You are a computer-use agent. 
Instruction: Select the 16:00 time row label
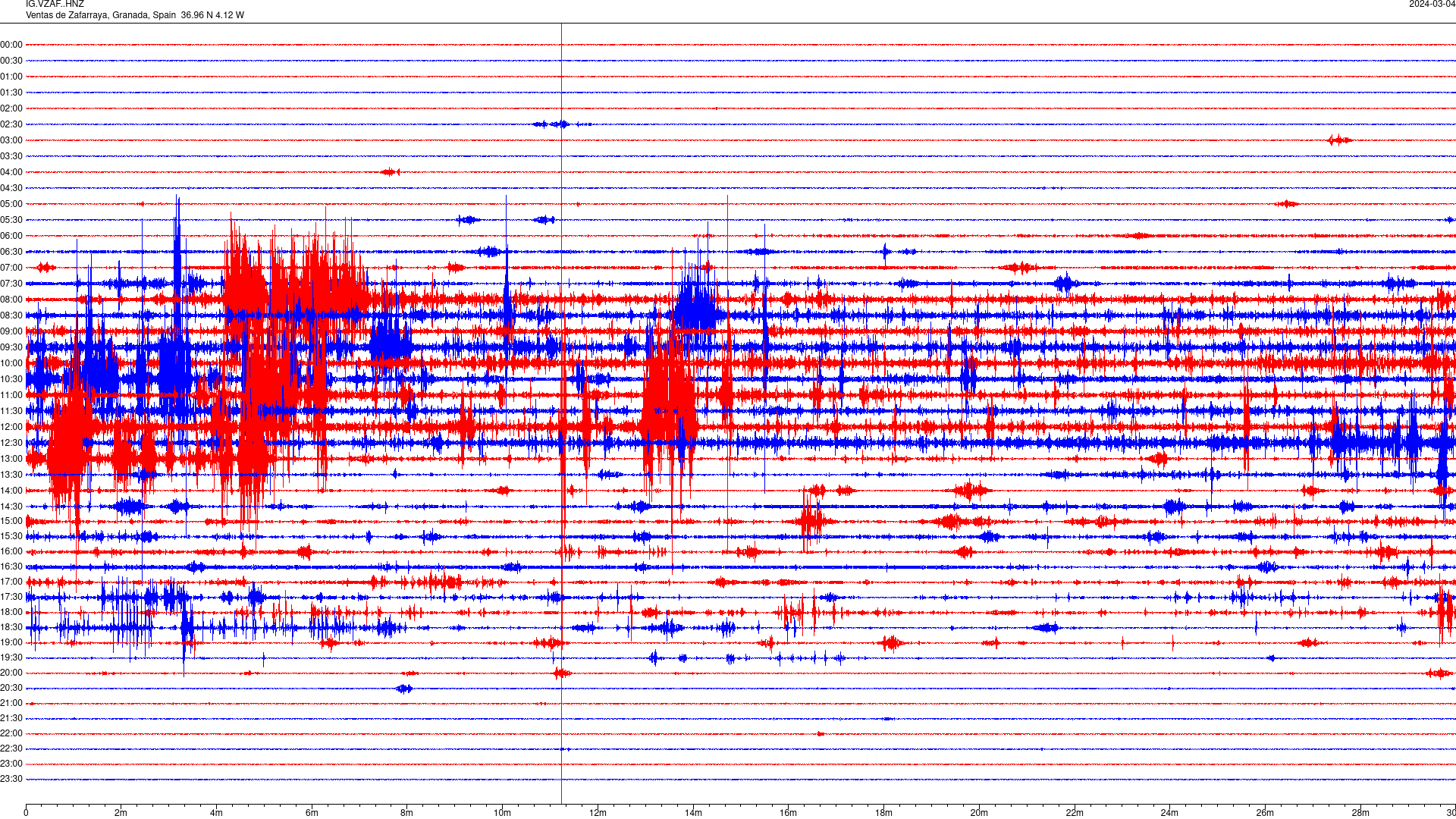[x=11, y=551]
